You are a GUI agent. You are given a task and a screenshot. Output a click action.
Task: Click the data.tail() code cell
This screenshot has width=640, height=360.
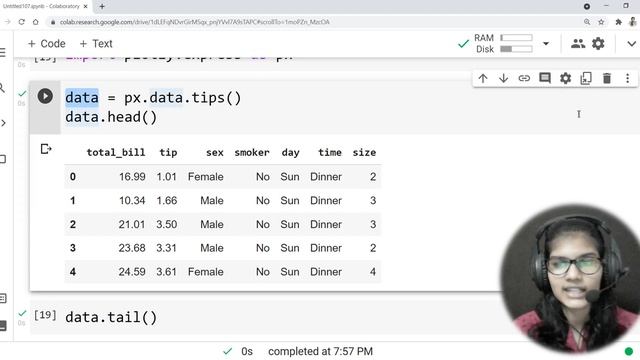click(x=111, y=317)
